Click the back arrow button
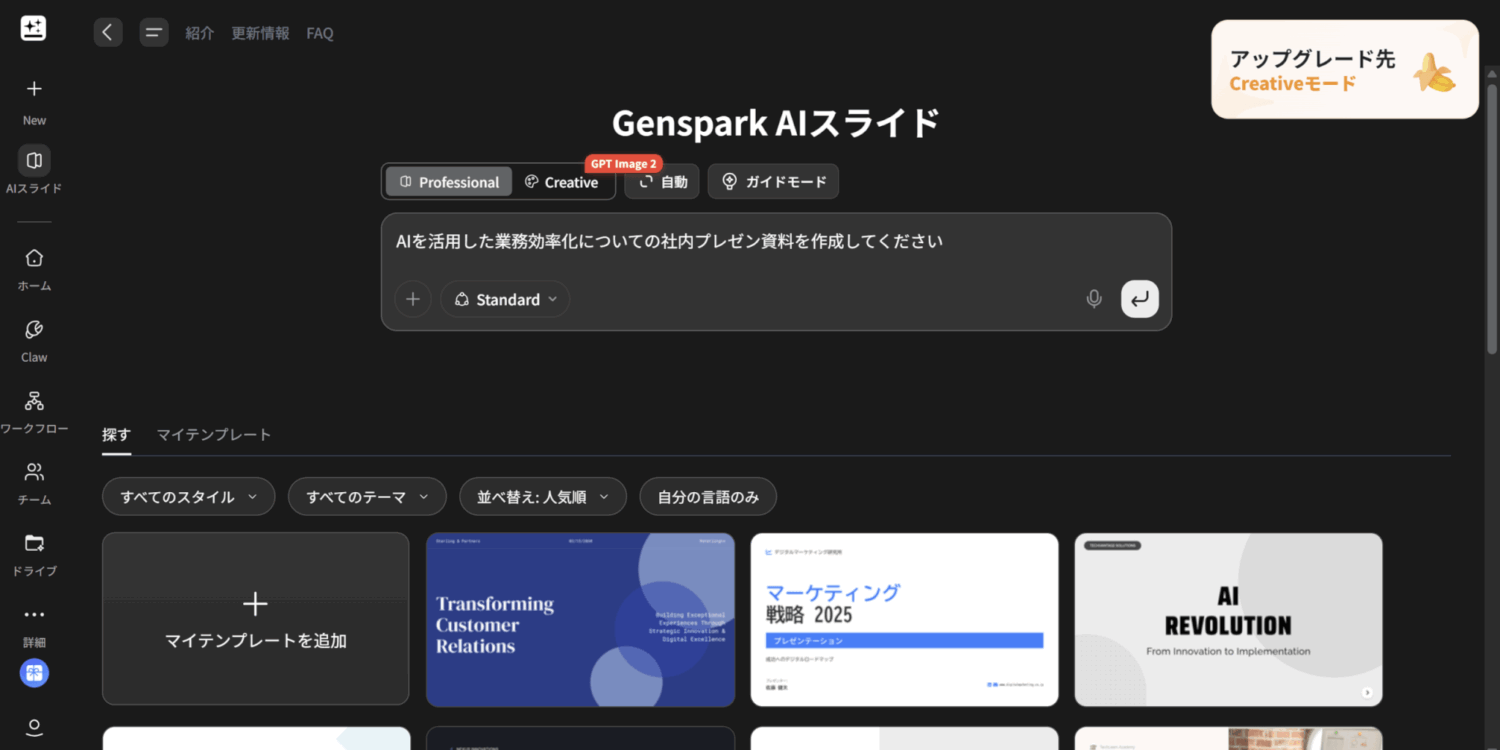Viewport: 1500px width, 750px height. [108, 32]
